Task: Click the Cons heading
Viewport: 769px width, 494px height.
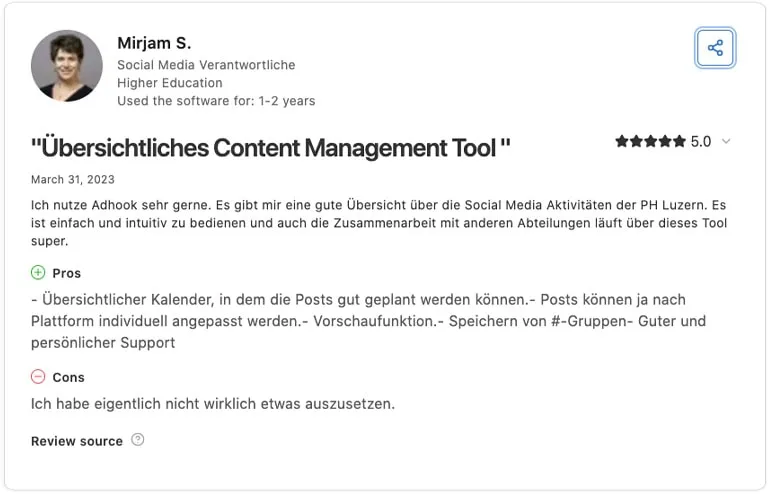Action: (69, 377)
